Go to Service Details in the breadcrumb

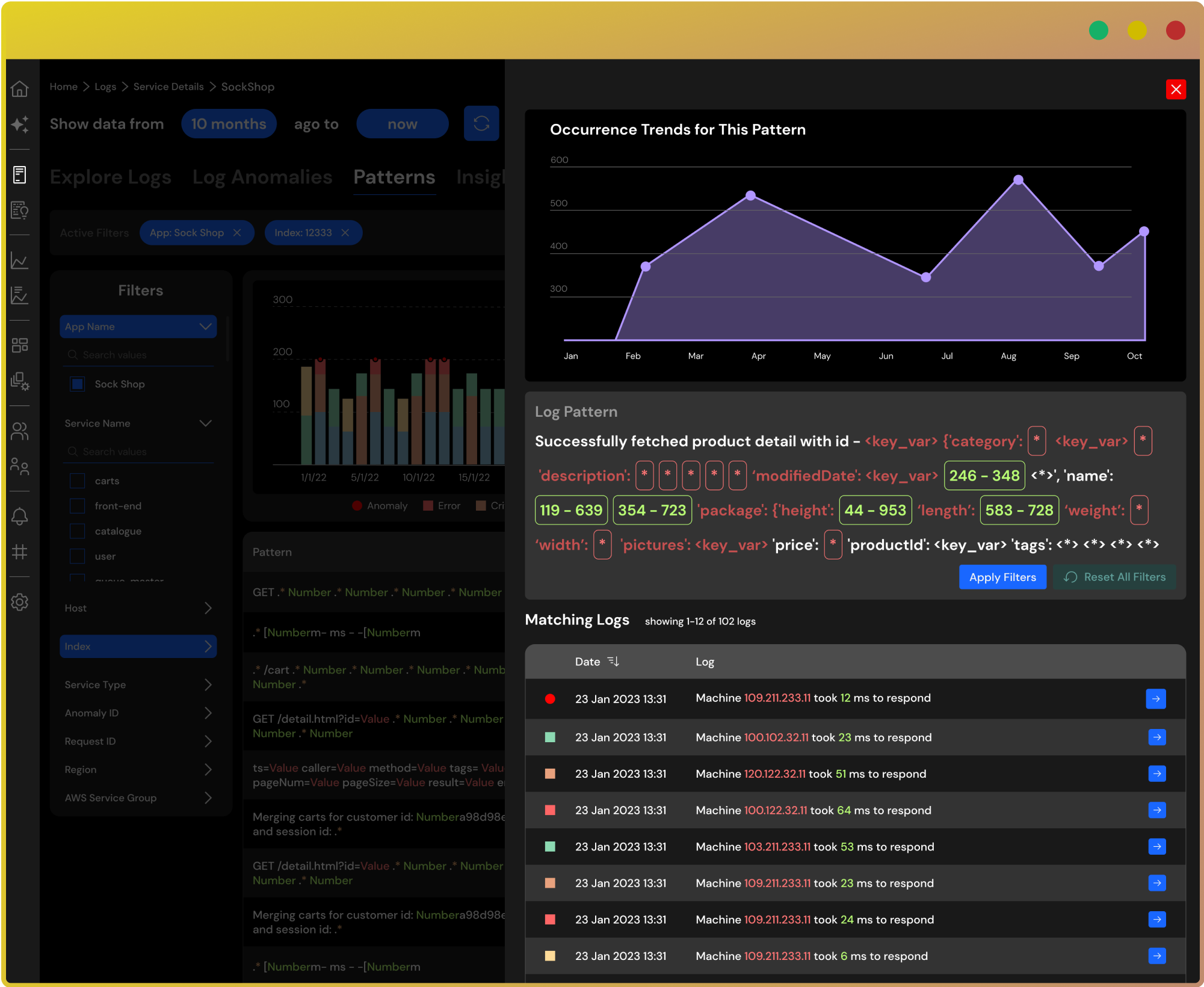168,87
